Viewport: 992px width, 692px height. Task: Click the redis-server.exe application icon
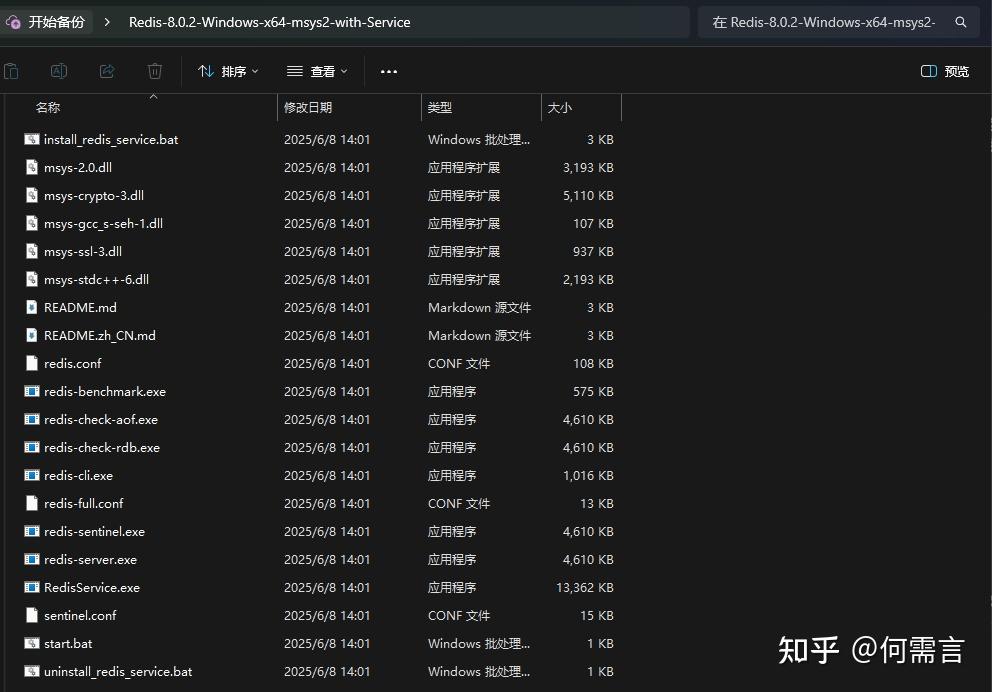tap(31, 559)
